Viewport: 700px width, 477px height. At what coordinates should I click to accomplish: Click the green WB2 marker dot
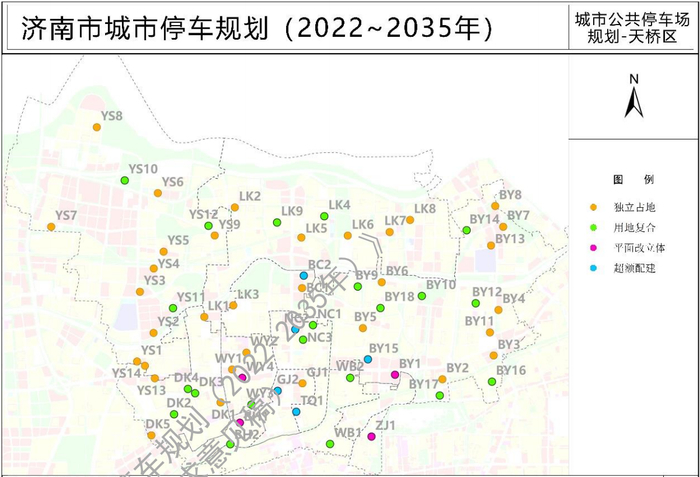click(x=350, y=378)
